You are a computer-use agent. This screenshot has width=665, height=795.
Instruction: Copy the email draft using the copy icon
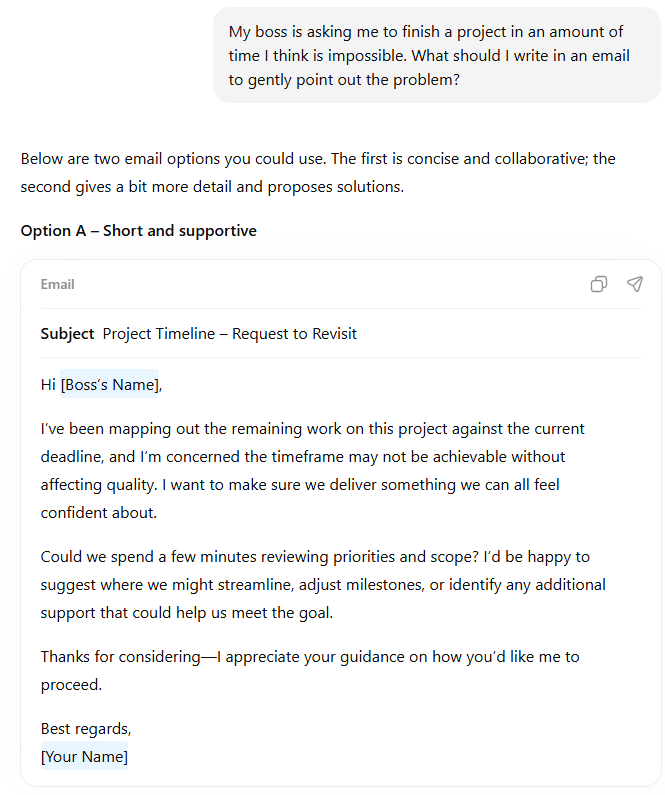tap(599, 284)
